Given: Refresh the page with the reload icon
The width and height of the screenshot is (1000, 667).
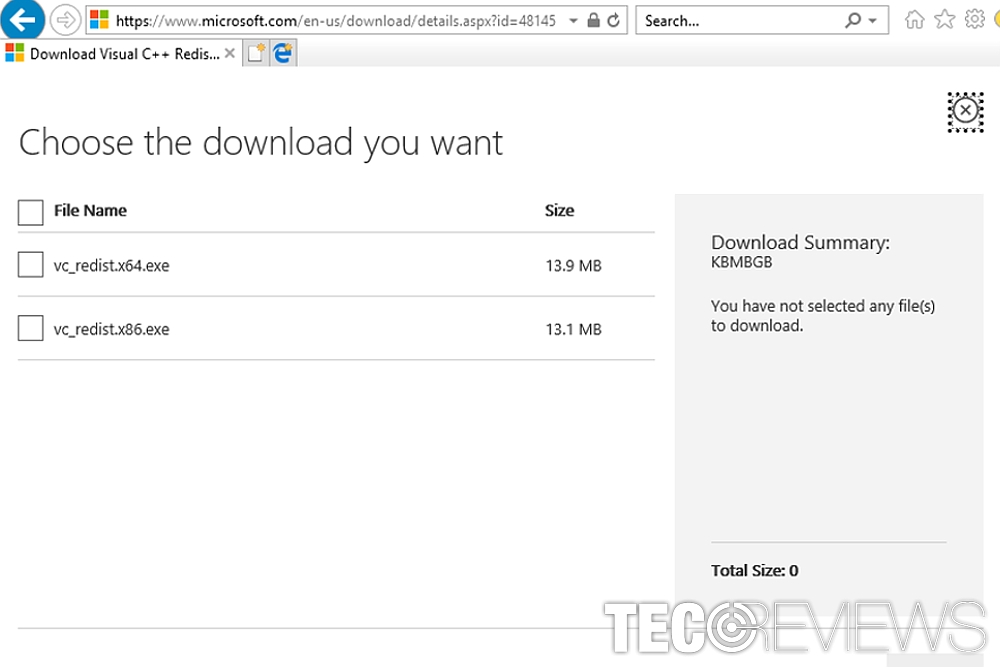Looking at the screenshot, I should point(614,20).
